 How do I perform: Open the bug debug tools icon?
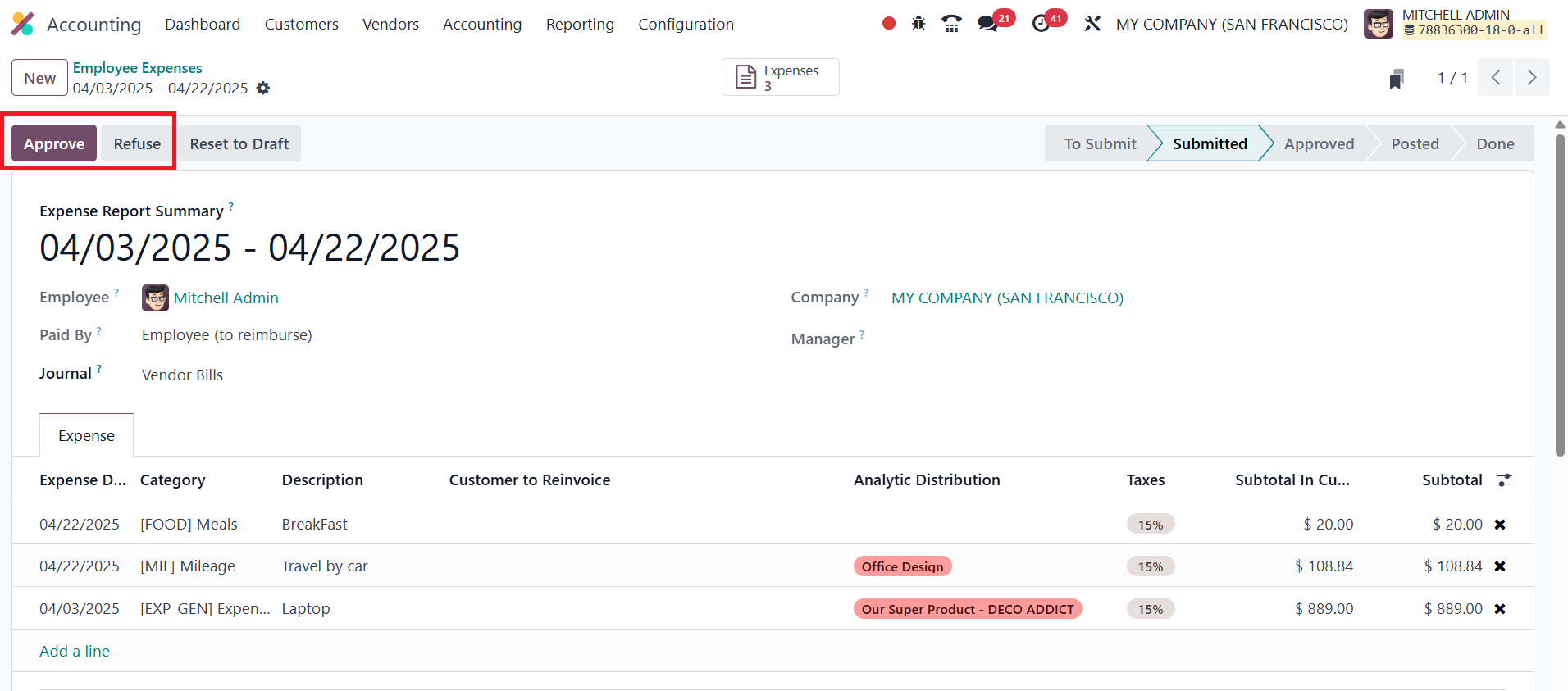(918, 24)
